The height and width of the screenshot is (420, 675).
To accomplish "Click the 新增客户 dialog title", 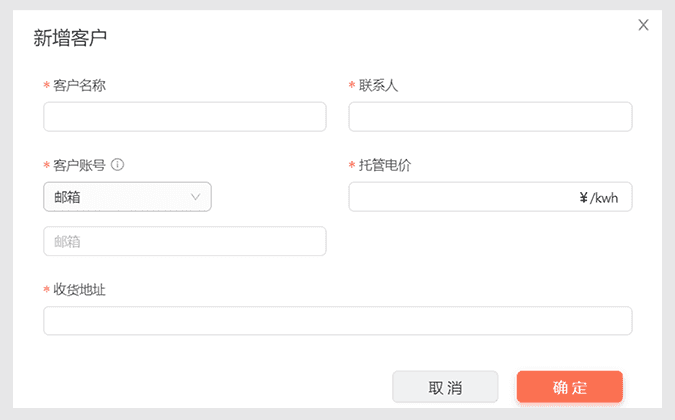I will point(70,38).
